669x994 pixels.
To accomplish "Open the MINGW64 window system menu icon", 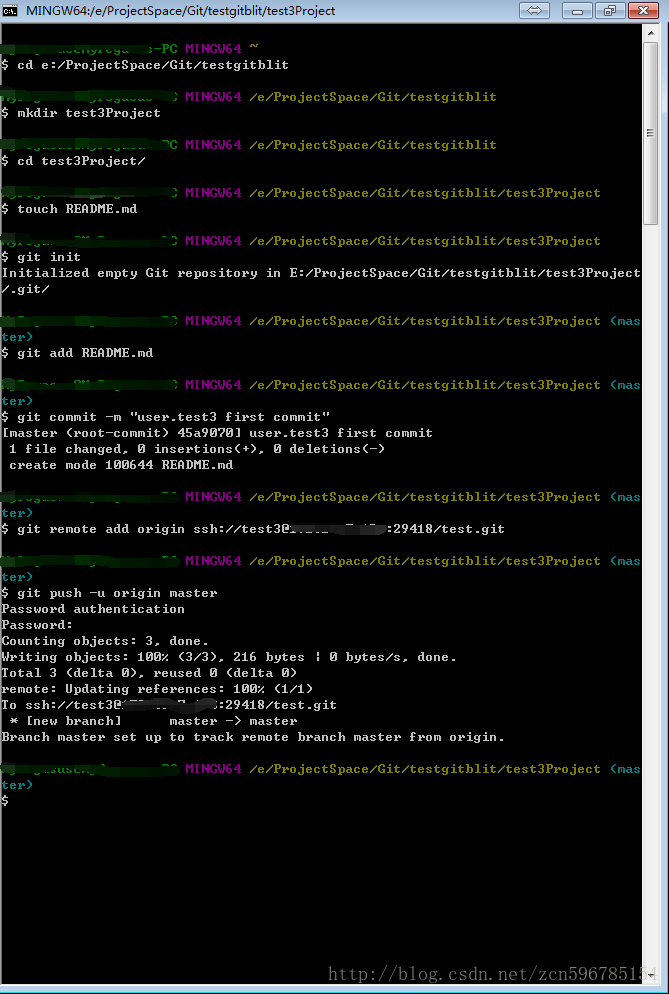I will pyautogui.click(x=10, y=11).
